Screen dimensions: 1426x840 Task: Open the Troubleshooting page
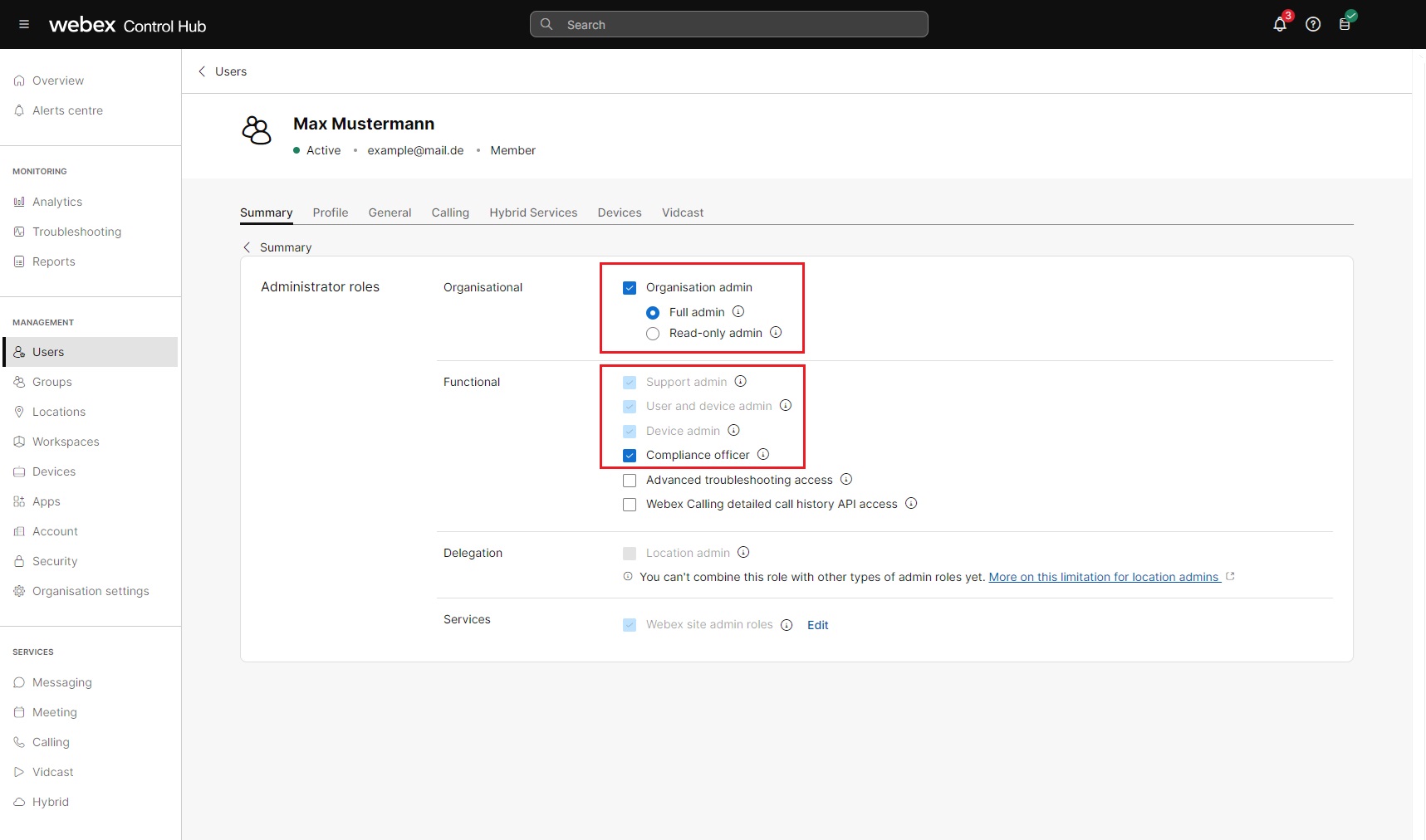(x=76, y=232)
